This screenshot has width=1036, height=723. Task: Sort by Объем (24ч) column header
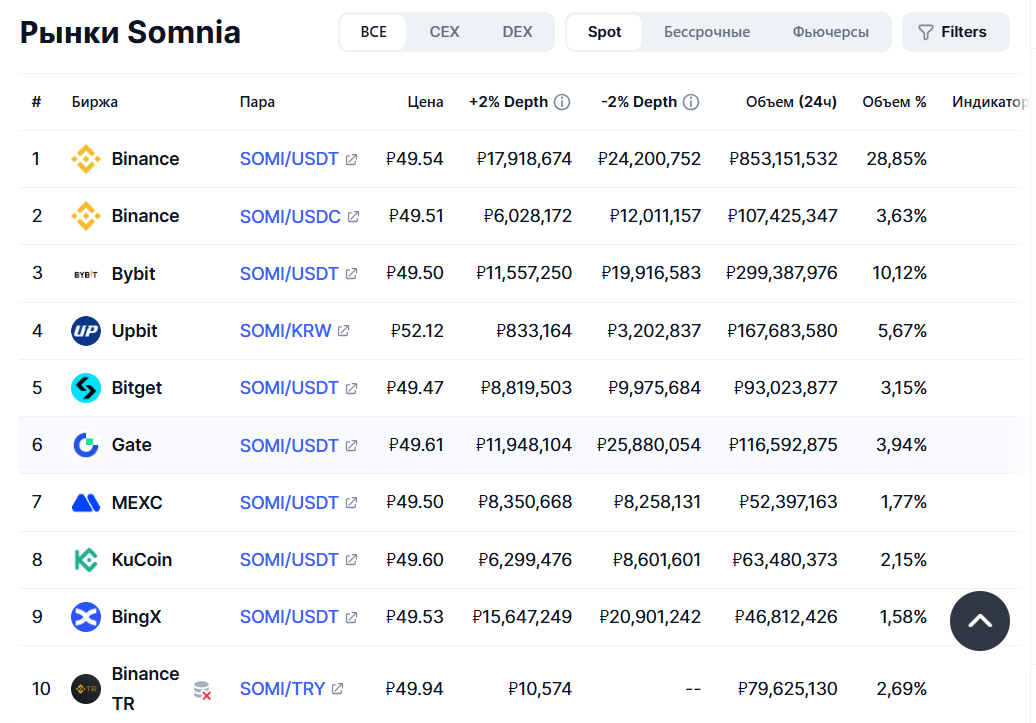791,102
